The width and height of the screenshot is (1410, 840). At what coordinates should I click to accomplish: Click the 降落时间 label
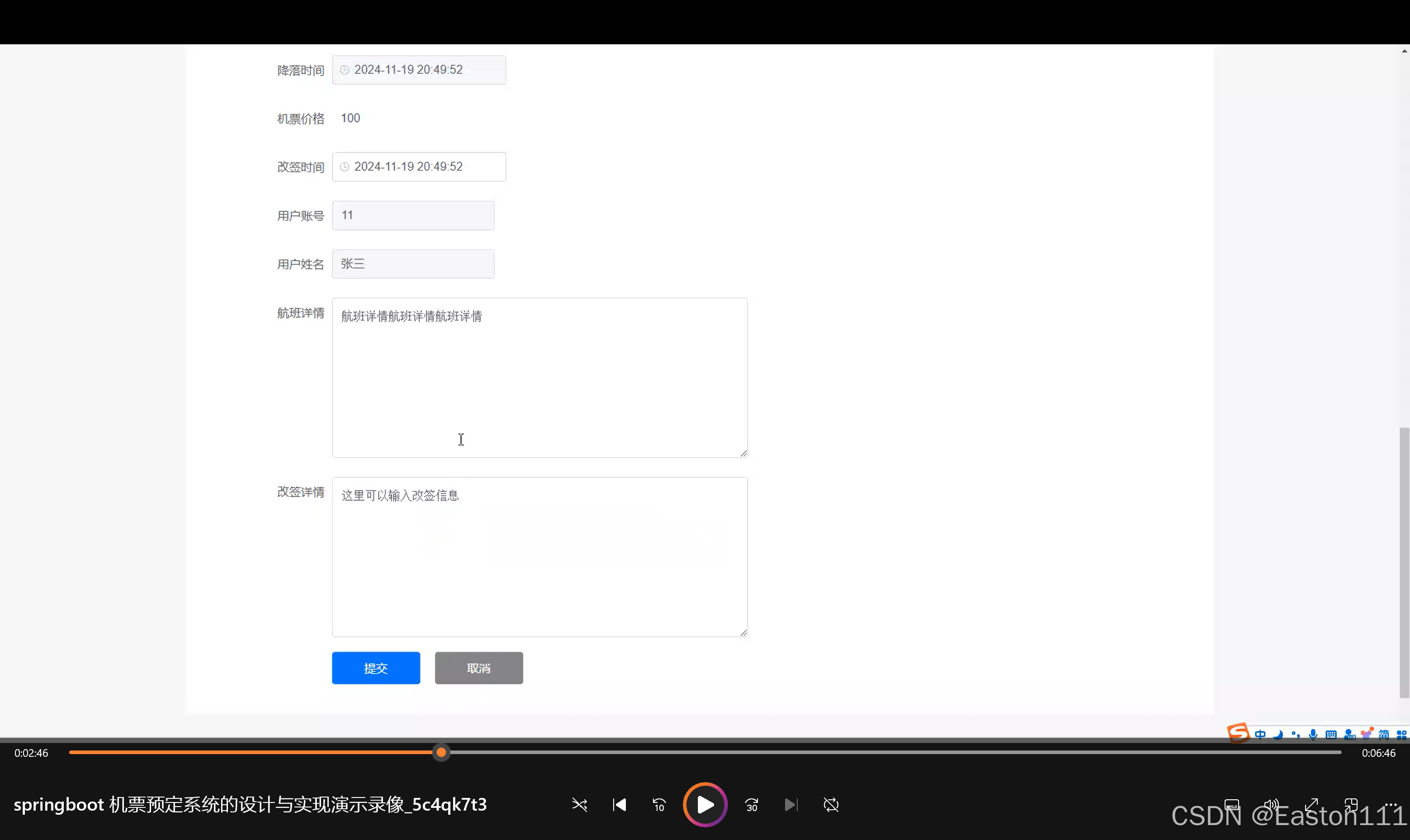[x=301, y=70]
